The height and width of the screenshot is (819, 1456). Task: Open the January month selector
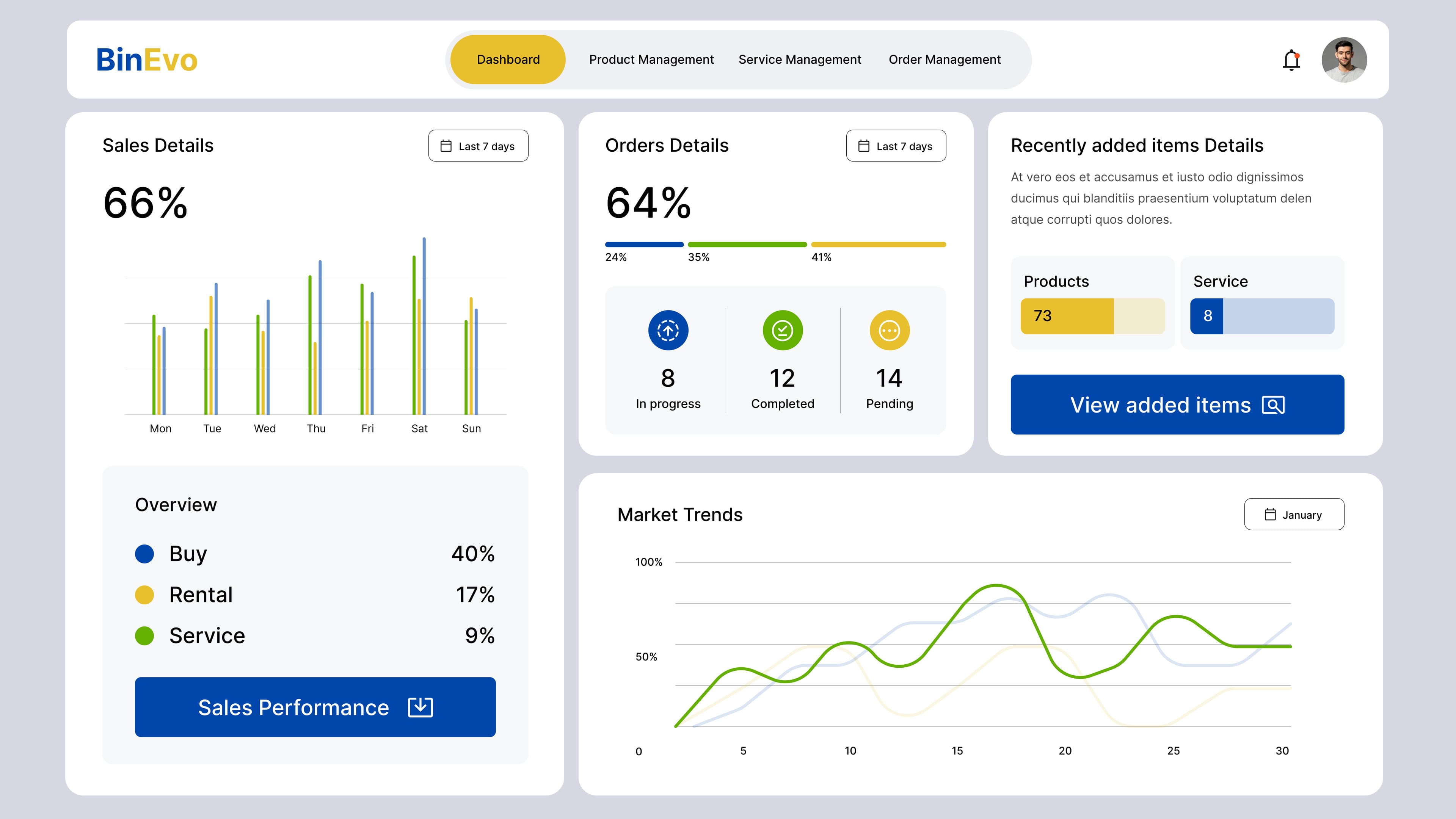(1294, 515)
